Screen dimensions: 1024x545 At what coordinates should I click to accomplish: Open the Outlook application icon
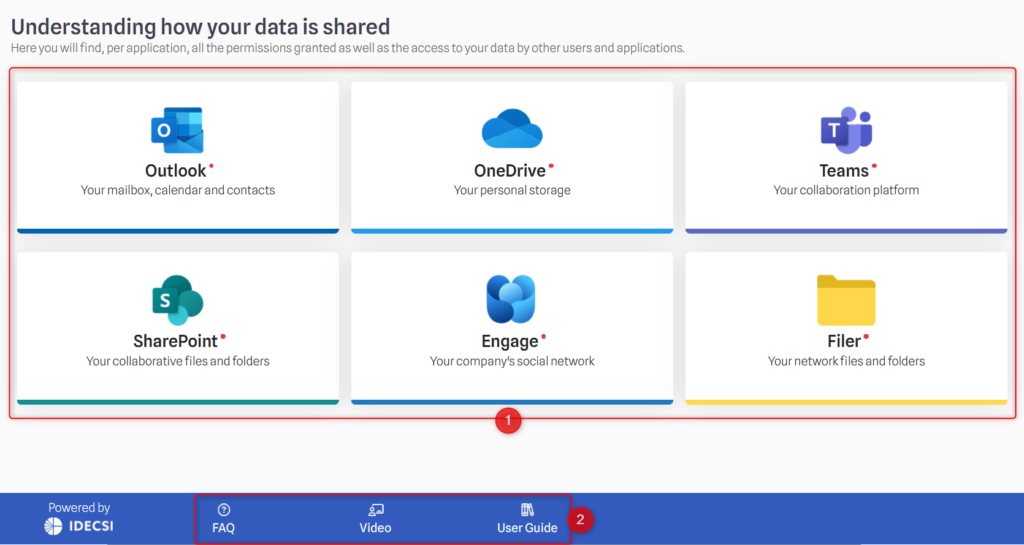[x=177, y=130]
